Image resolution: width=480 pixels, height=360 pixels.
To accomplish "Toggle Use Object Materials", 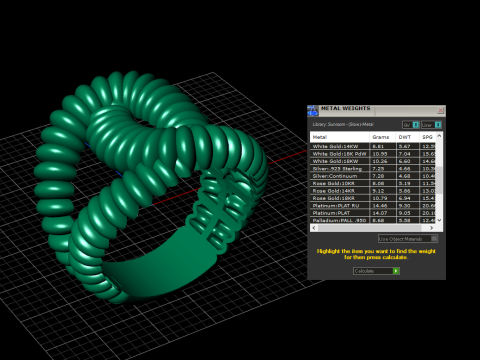I will coord(408,239).
